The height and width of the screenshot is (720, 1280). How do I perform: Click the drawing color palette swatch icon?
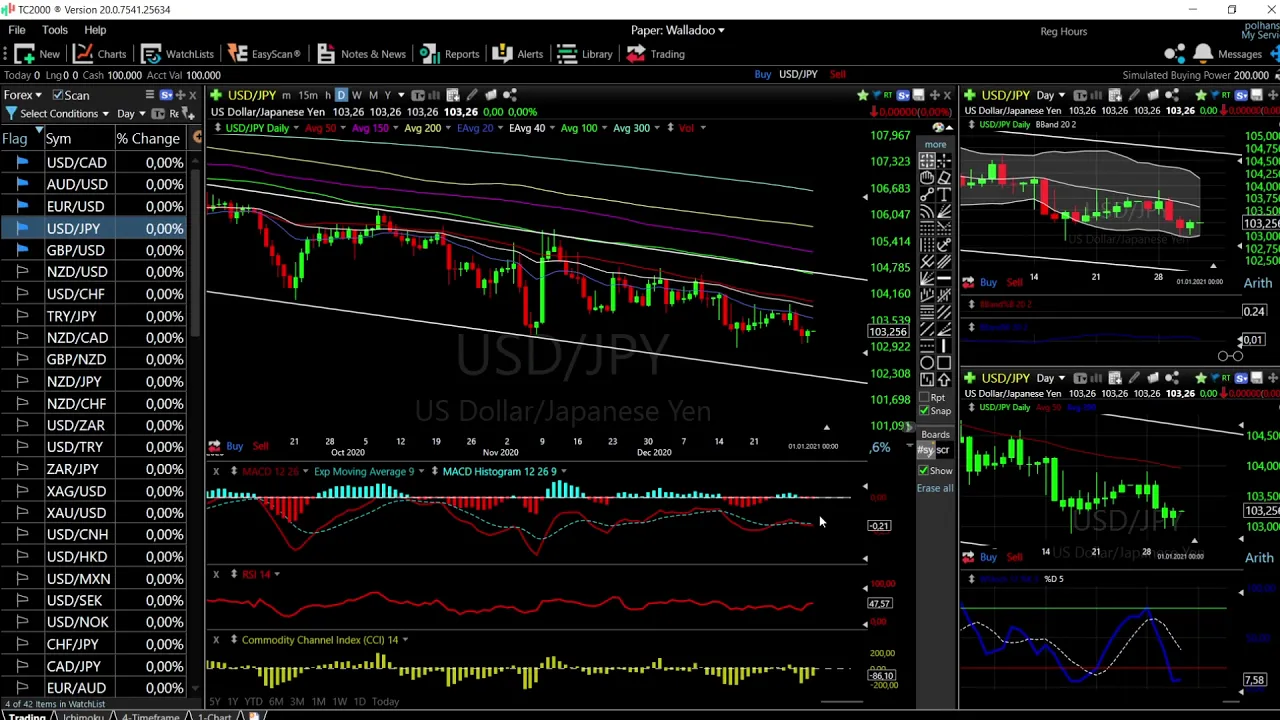coord(938,127)
